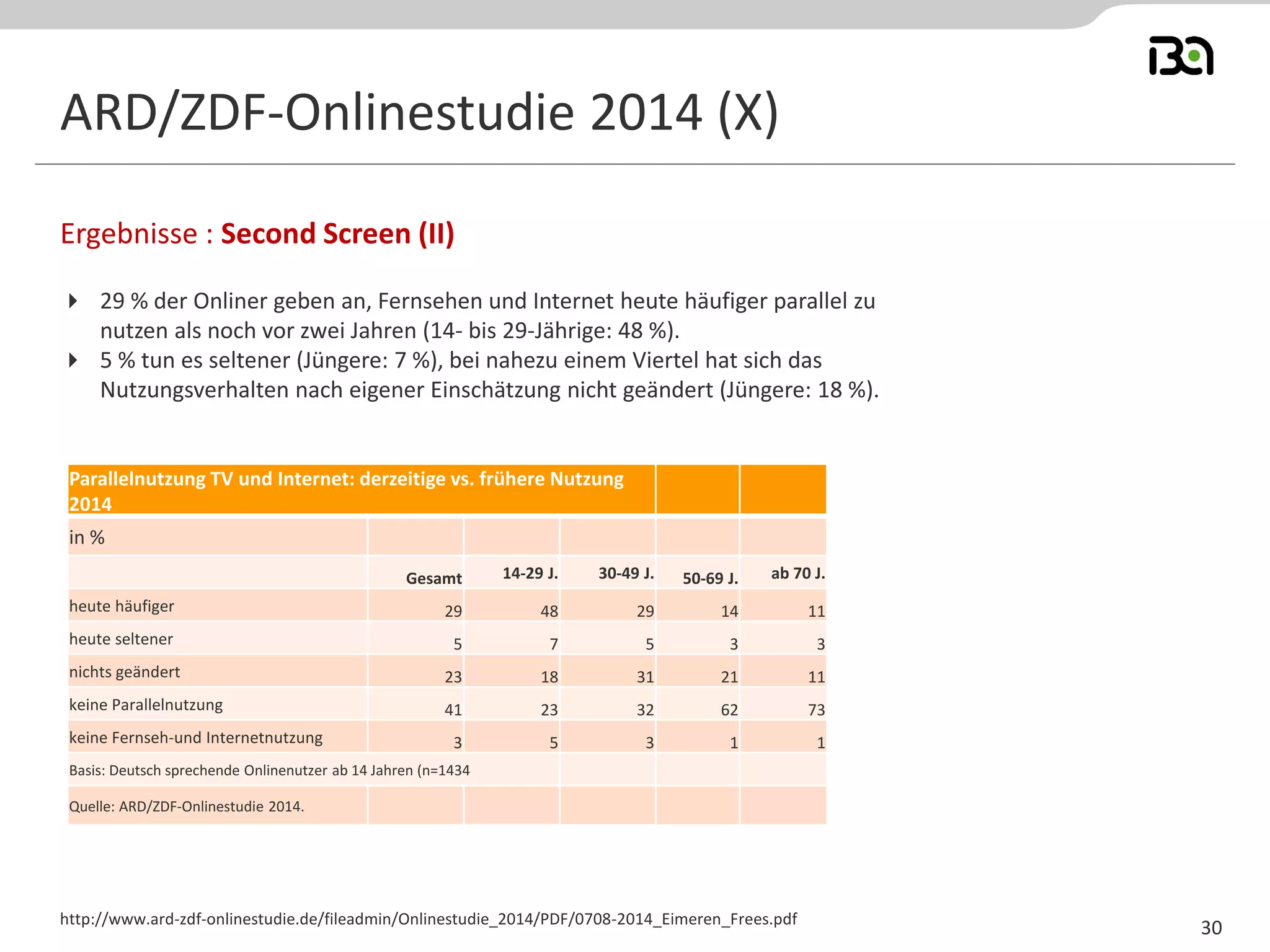Screen dimensions: 1270x952
Task: Select the 'nichts geändert' row label
Action: tap(125, 672)
